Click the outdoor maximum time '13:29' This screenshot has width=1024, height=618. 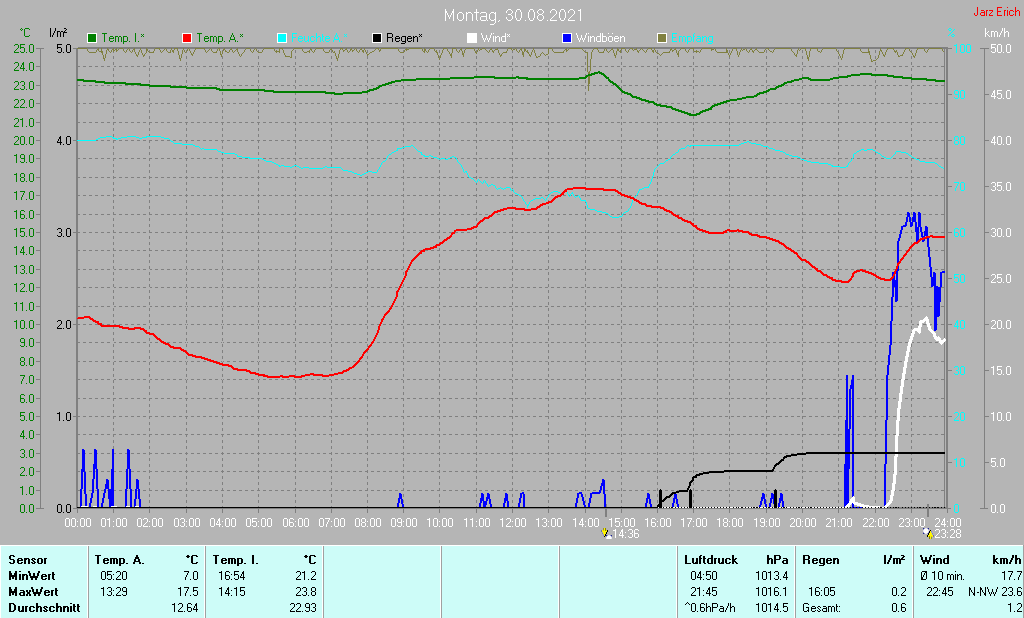[x=113, y=592]
